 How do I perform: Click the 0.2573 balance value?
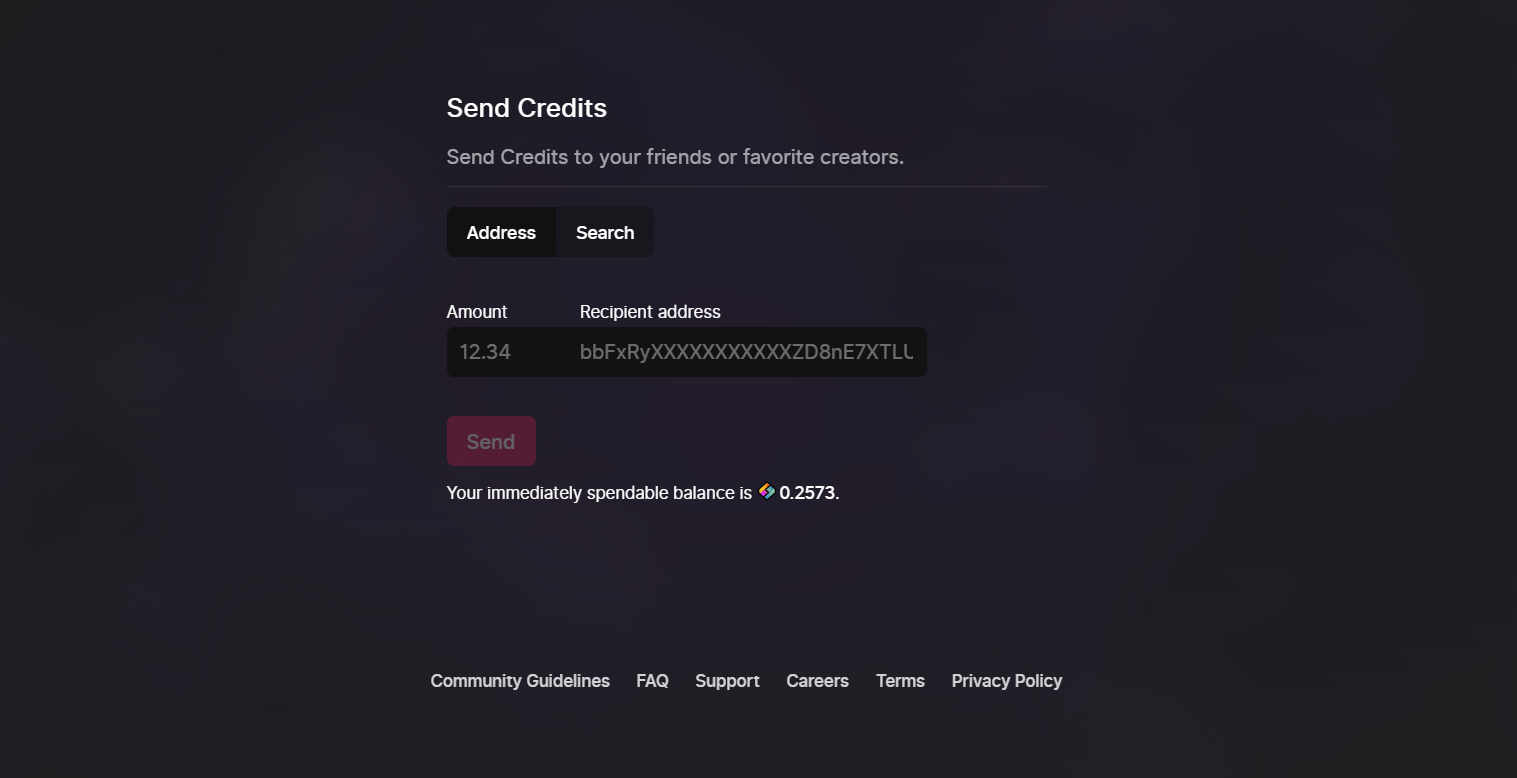coord(807,493)
